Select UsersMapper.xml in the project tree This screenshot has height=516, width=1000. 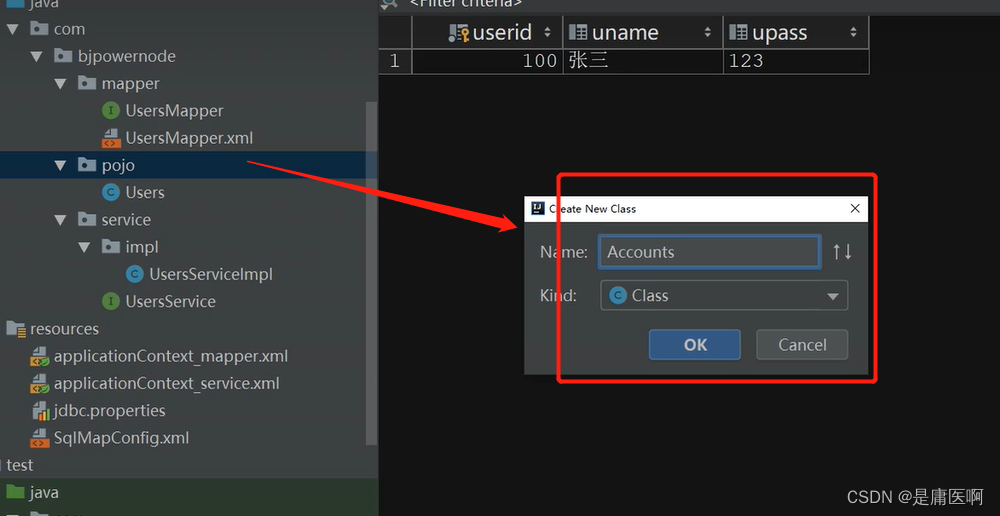click(189, 138)
